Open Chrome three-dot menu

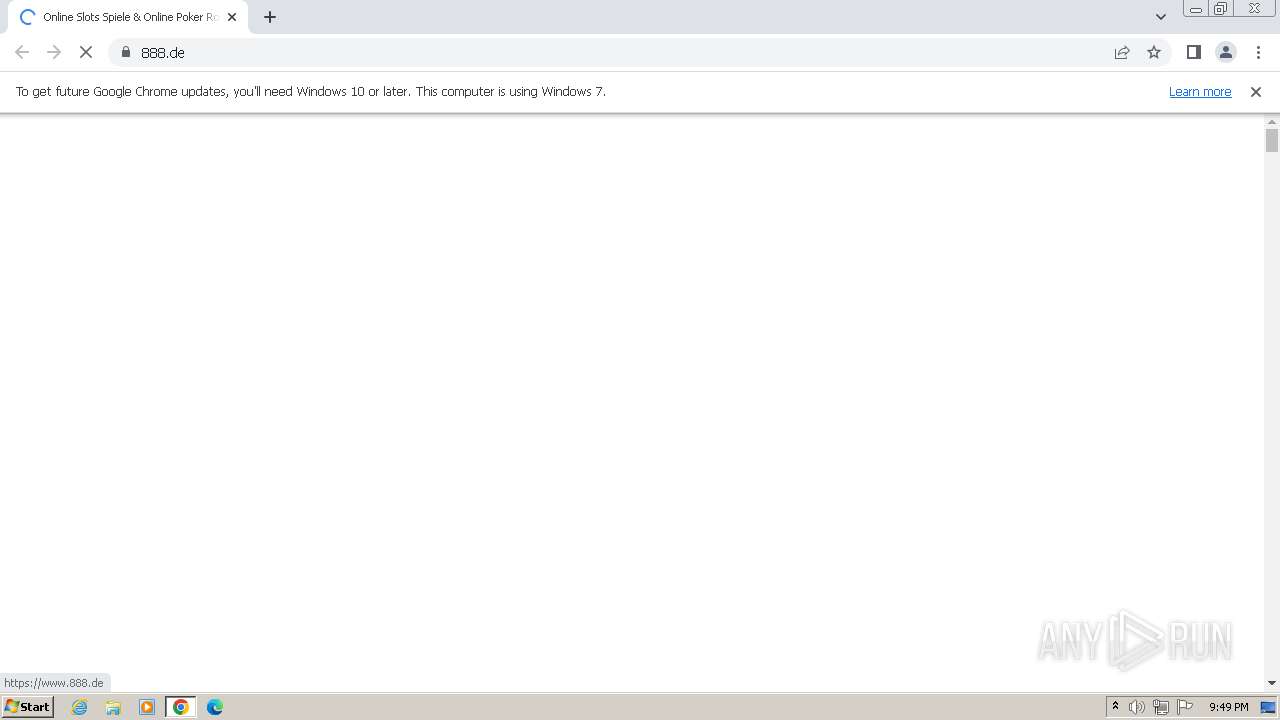(1258, 52)
